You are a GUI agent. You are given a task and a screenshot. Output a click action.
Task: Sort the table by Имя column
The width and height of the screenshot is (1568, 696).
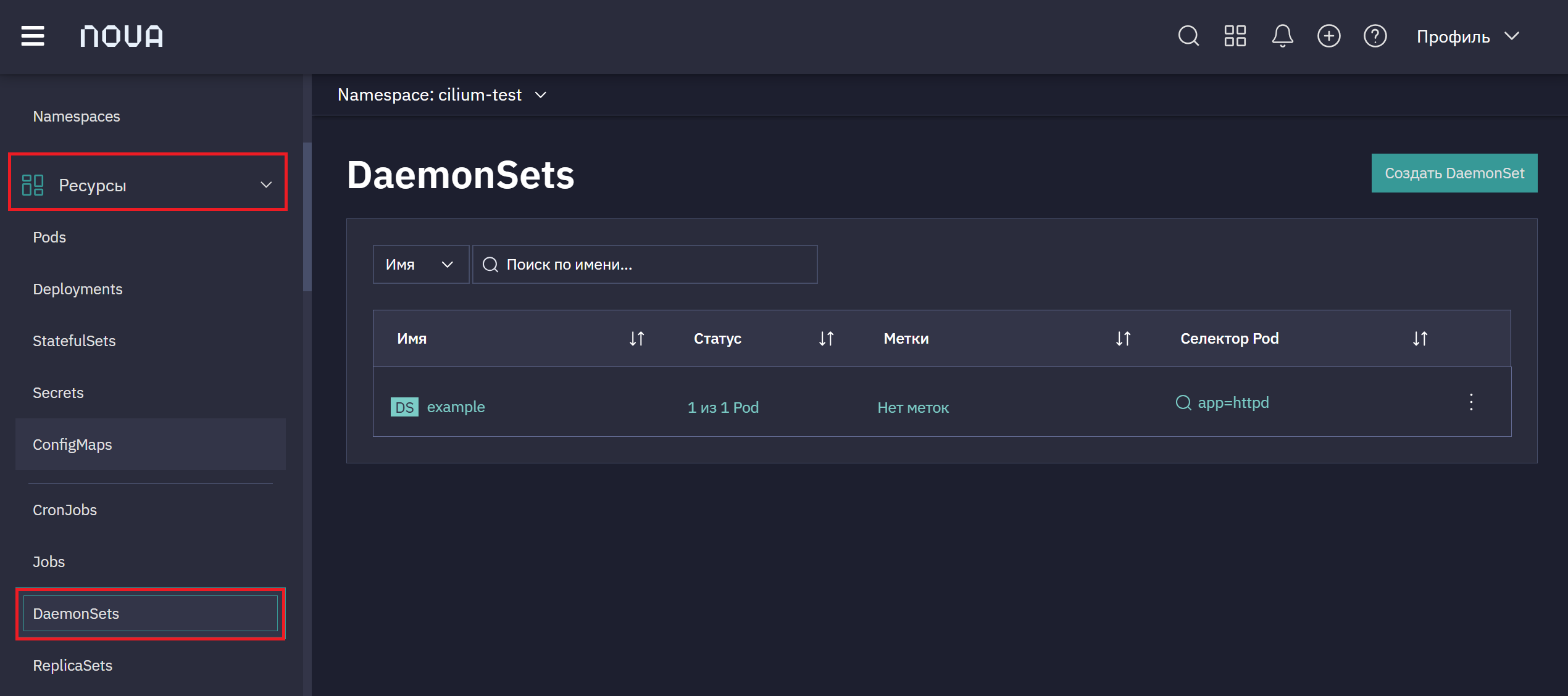[x=636, y=338]
